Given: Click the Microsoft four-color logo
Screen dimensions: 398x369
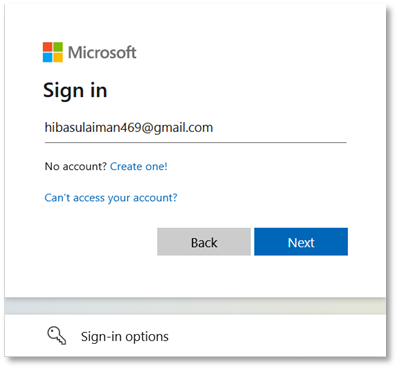Looking at the screenshot, I should coord(53,52).
